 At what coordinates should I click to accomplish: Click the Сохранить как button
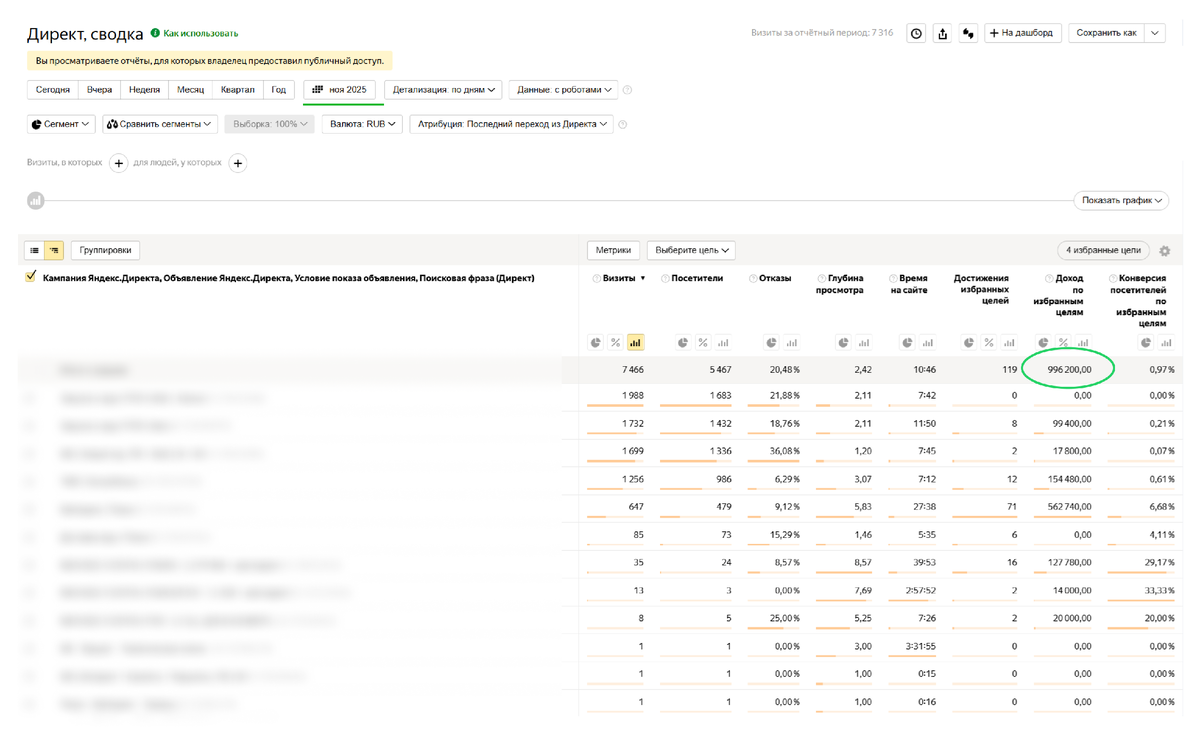[x=1106, y=33]
